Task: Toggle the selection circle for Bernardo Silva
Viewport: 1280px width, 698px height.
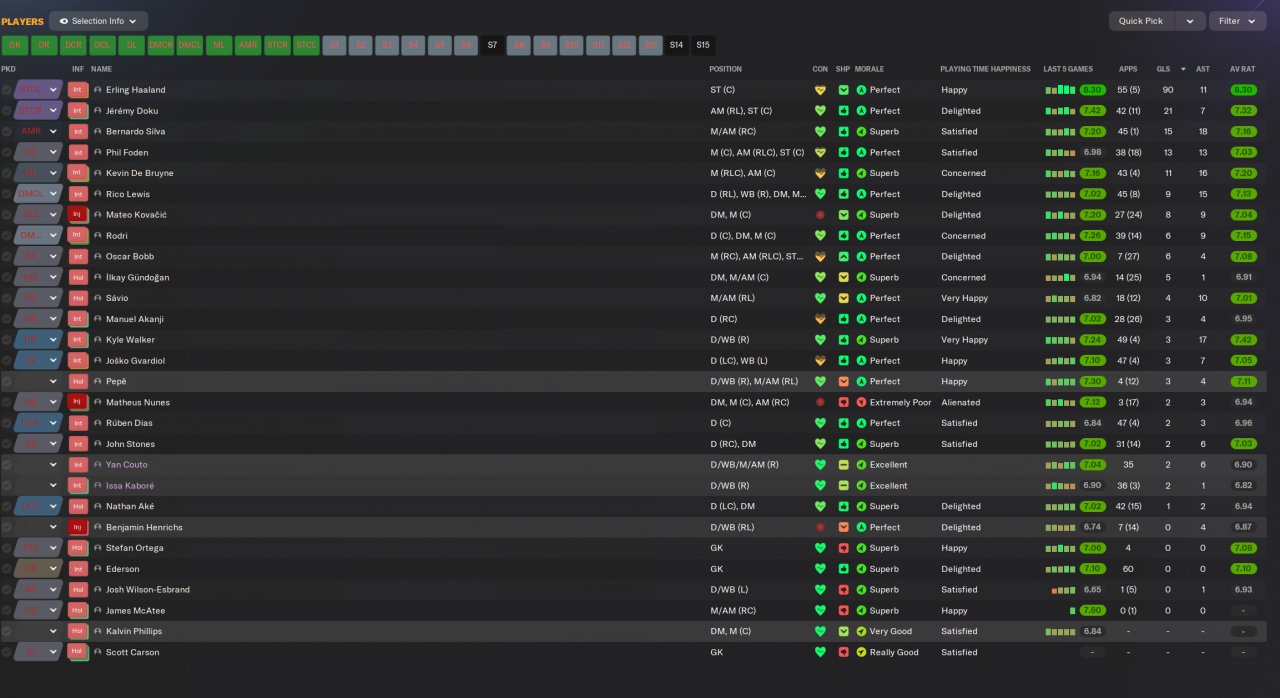Action: [7, 132]
